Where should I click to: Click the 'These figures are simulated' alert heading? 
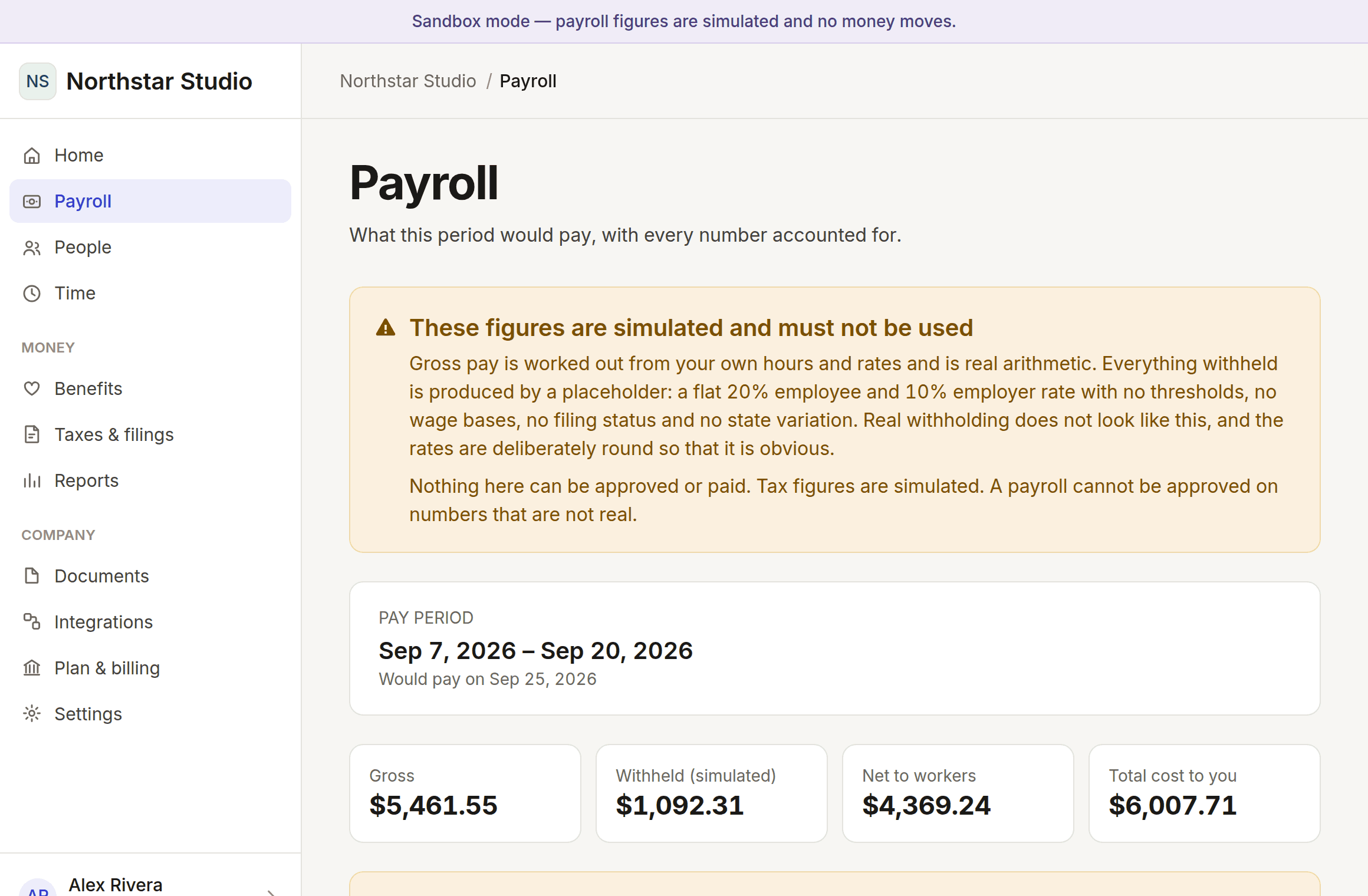point(691,328)
